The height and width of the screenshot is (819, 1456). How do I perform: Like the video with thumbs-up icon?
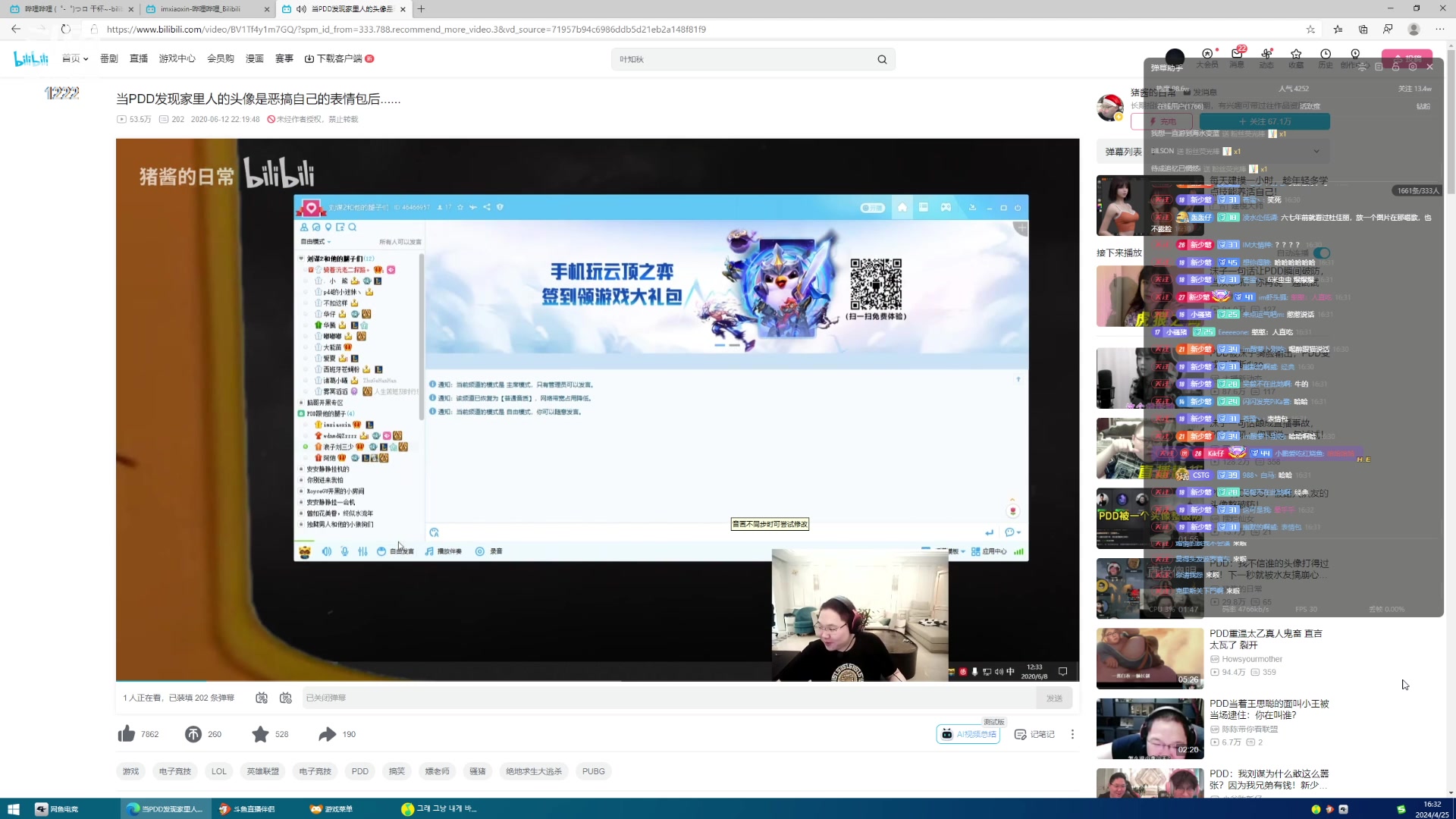tap(127, 733)
